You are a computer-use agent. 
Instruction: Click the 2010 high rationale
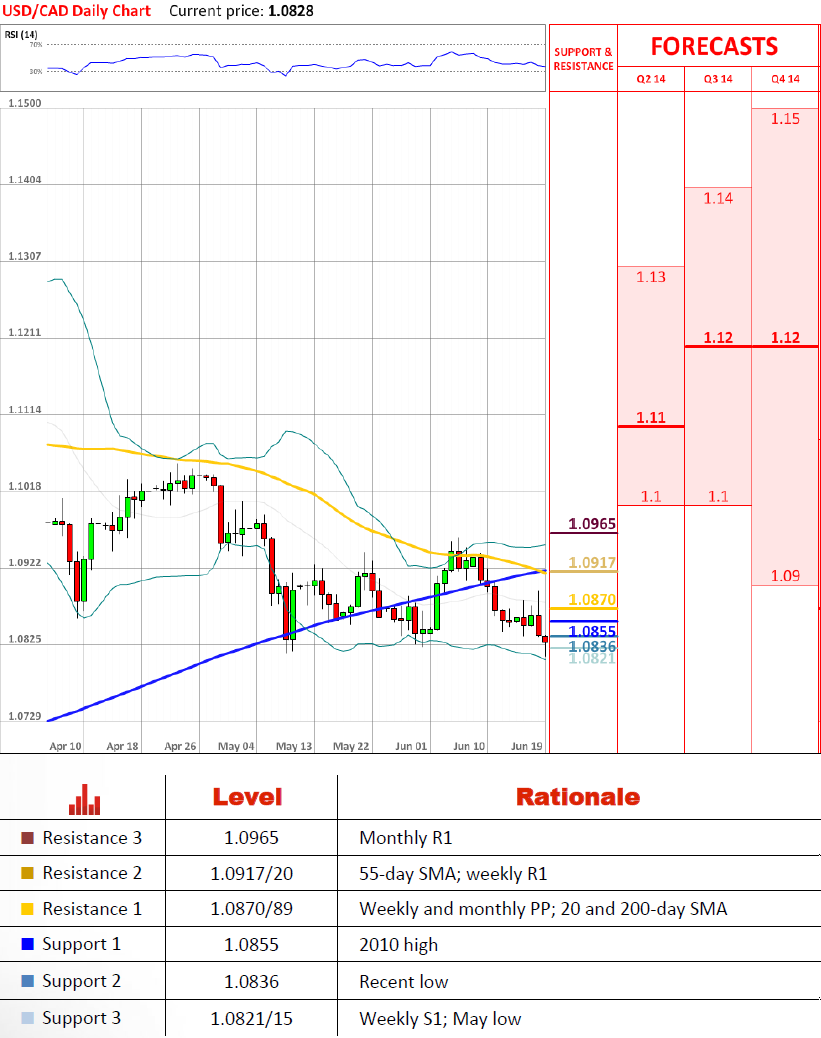tap(399, 945)
